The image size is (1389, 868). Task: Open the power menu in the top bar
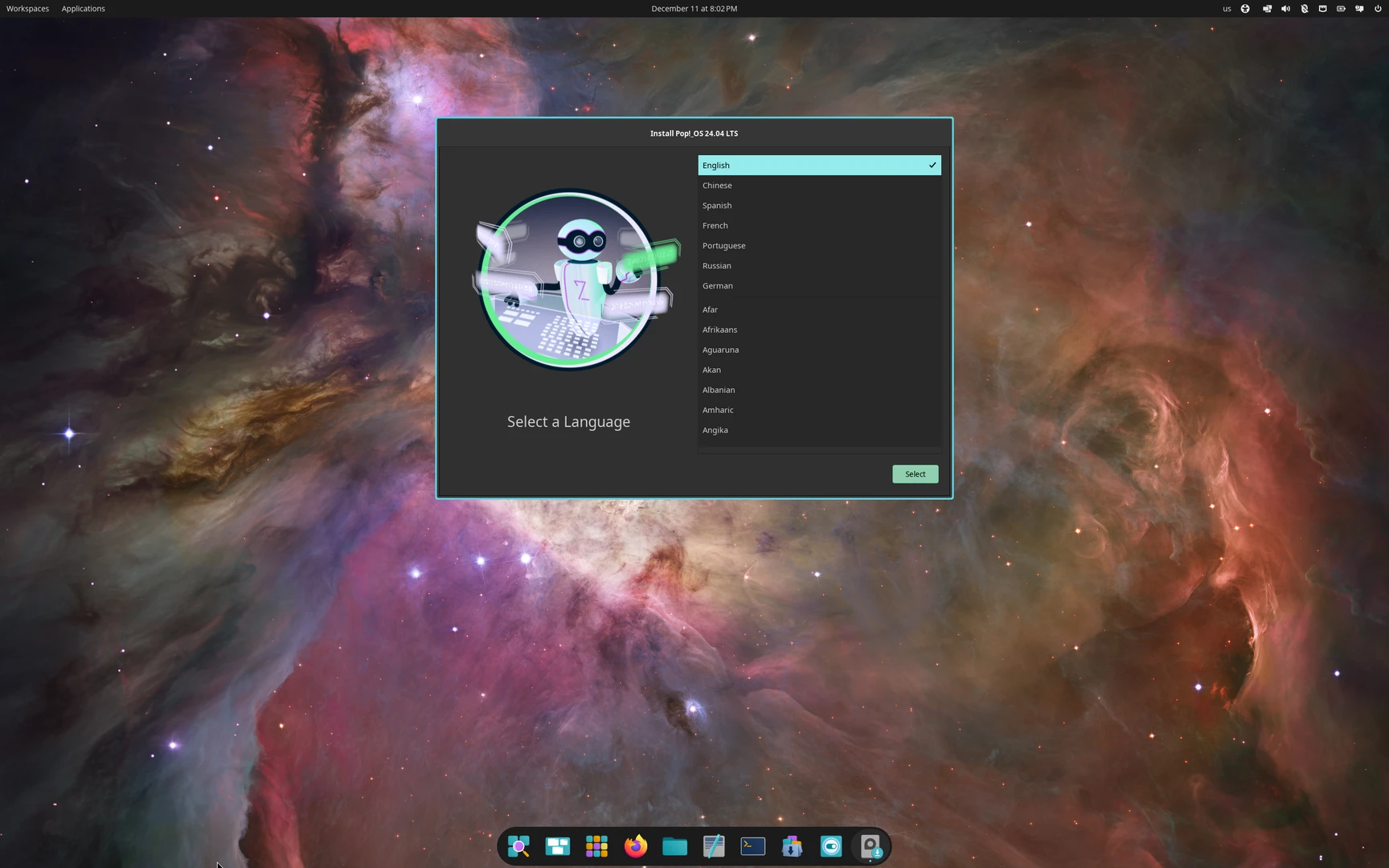tap(1378, 8)
